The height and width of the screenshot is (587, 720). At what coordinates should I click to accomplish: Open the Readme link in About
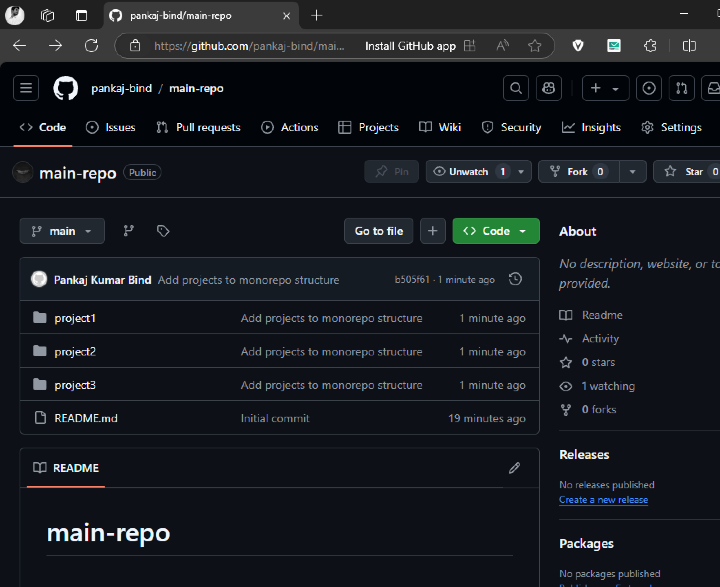(x=591, y=315)
